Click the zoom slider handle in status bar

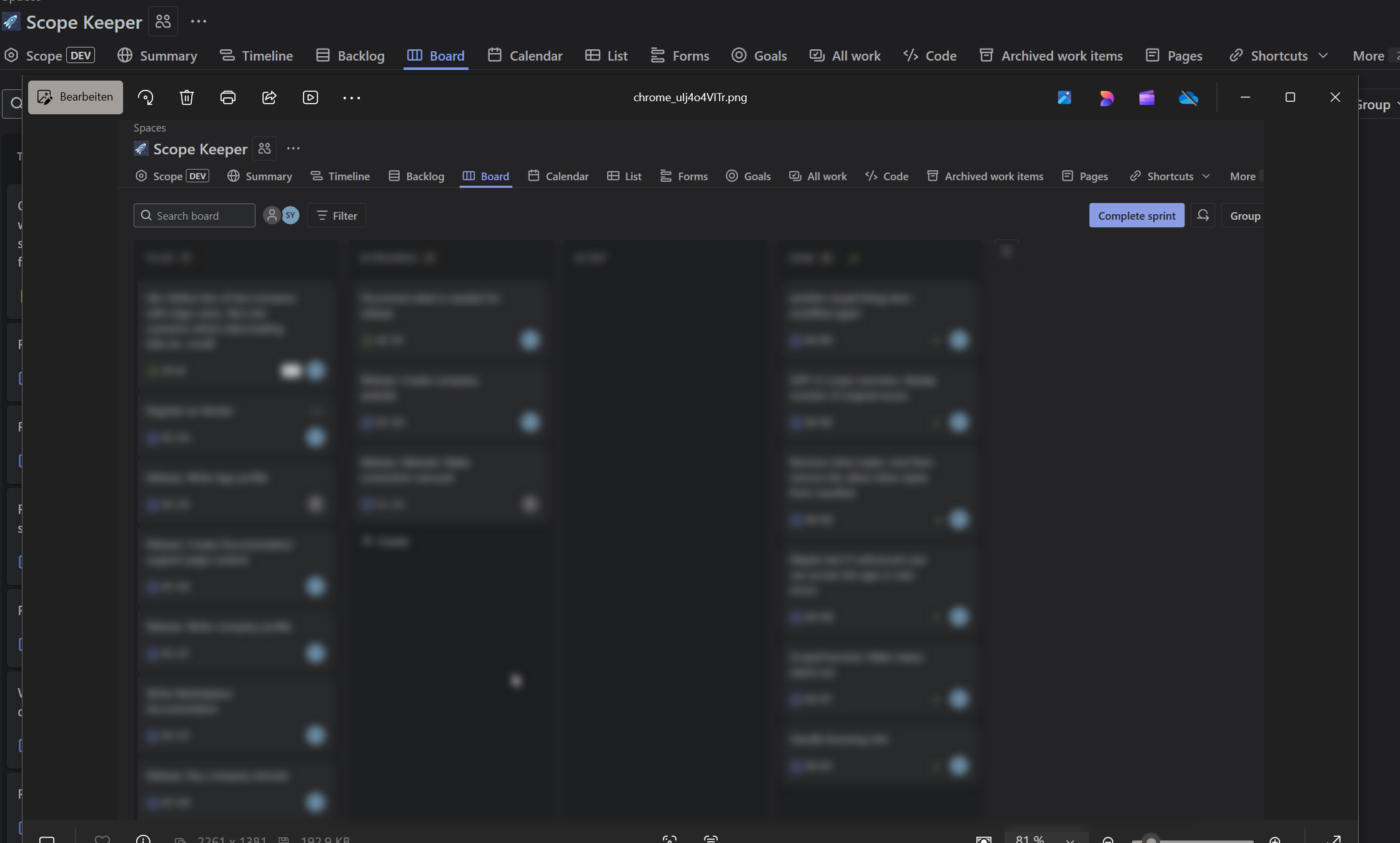(x=1151, y=840)
